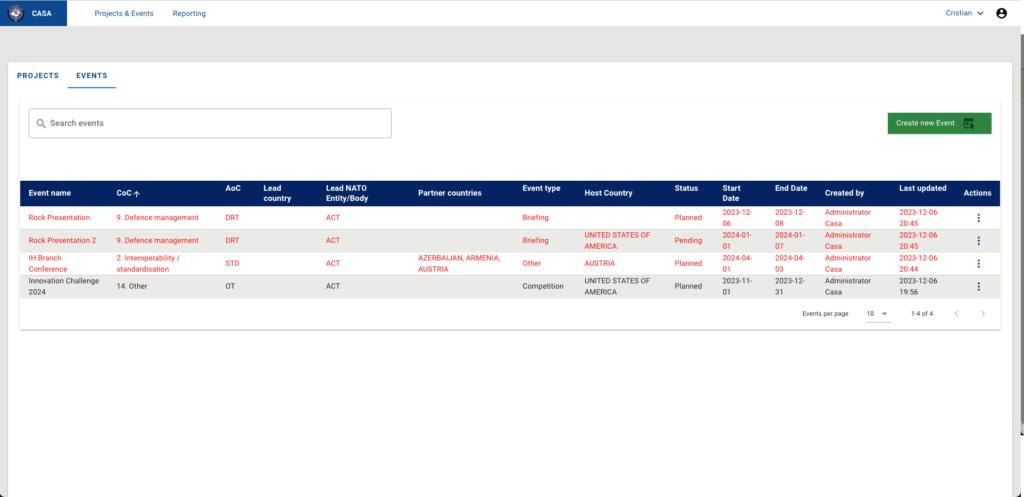The image size is (1024, 497).
Task: Open the Events per page dropdown
Action: [x=877, y=314]
